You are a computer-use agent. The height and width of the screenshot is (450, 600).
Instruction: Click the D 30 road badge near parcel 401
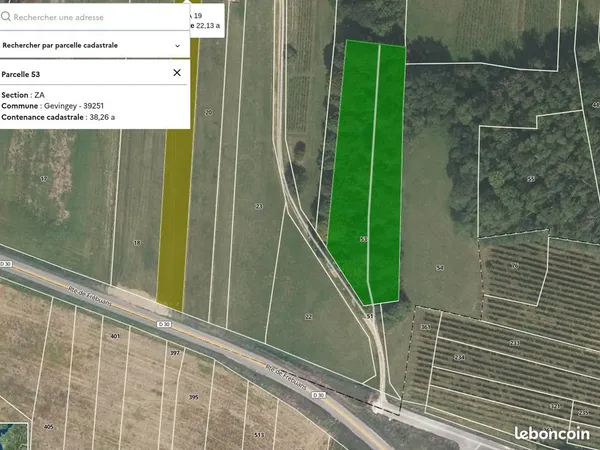pyautogui.click(x=164, y=324)
